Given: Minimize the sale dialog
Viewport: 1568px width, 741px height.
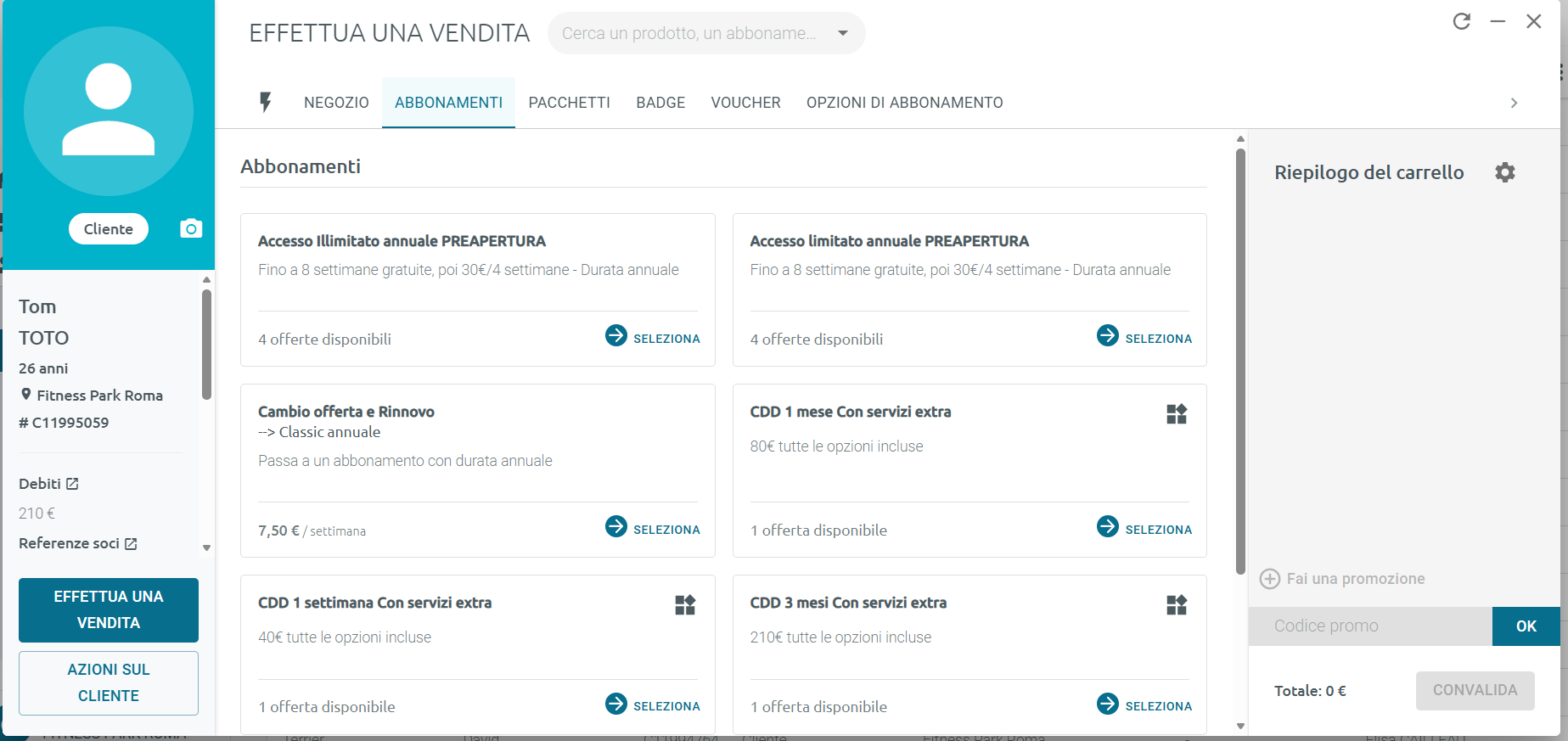Looking at the screenshot, I should (1498, 21).
